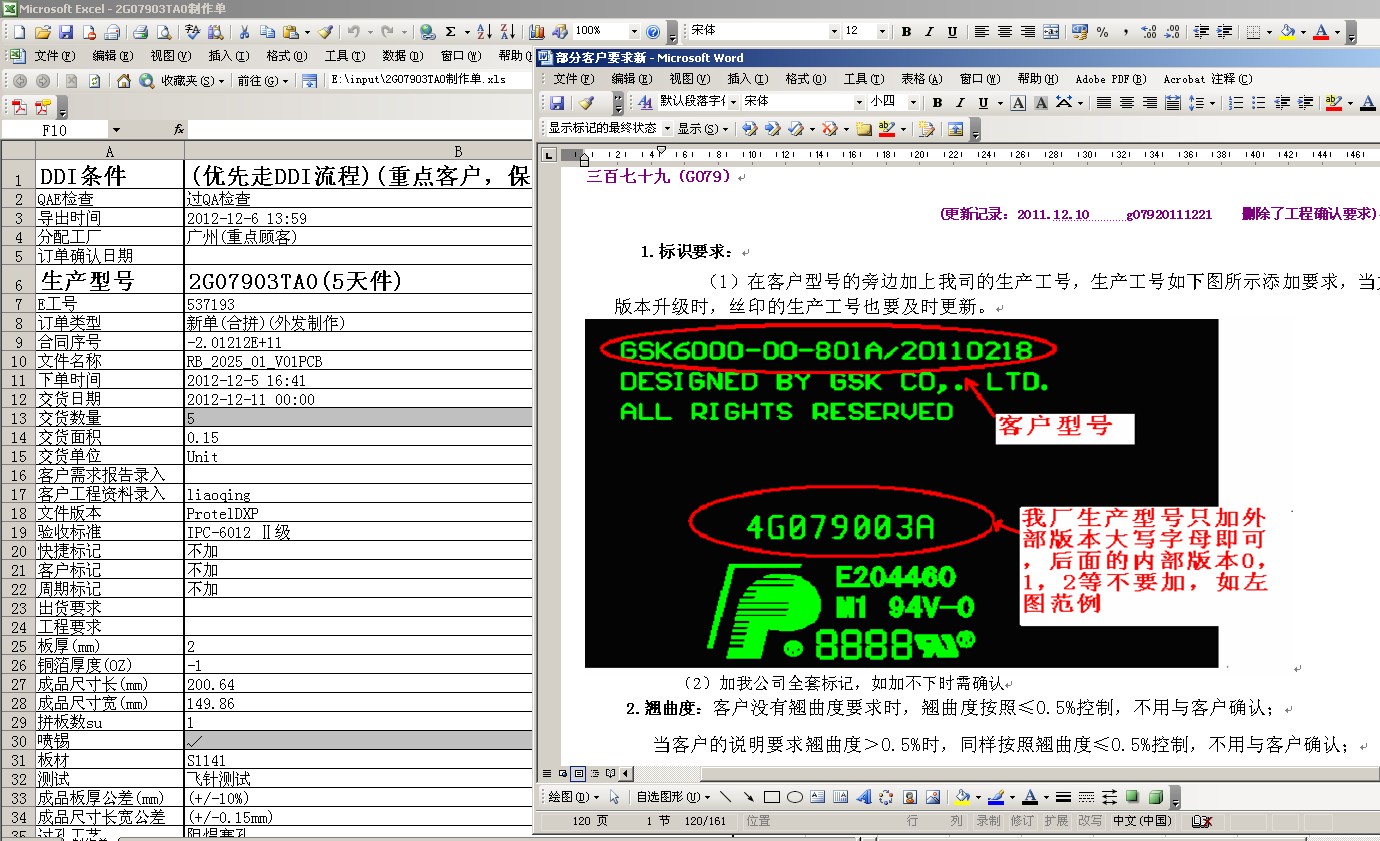Click the 3-D Style icon in Drawing toolbar
This screenshot has width=1380, height=841.
click(x=1156, y=797)
